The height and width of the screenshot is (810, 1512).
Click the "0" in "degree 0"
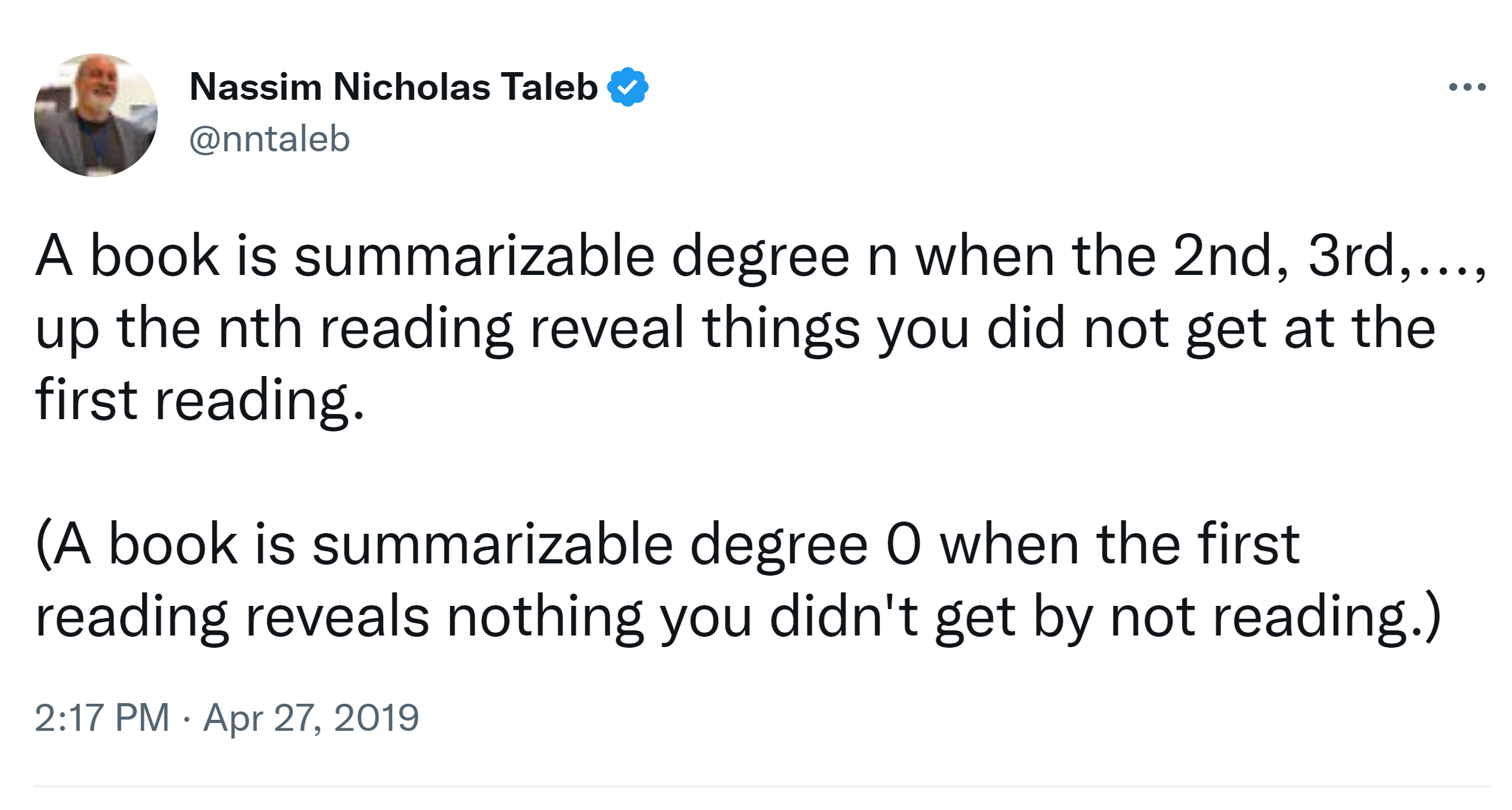[903, 545]
